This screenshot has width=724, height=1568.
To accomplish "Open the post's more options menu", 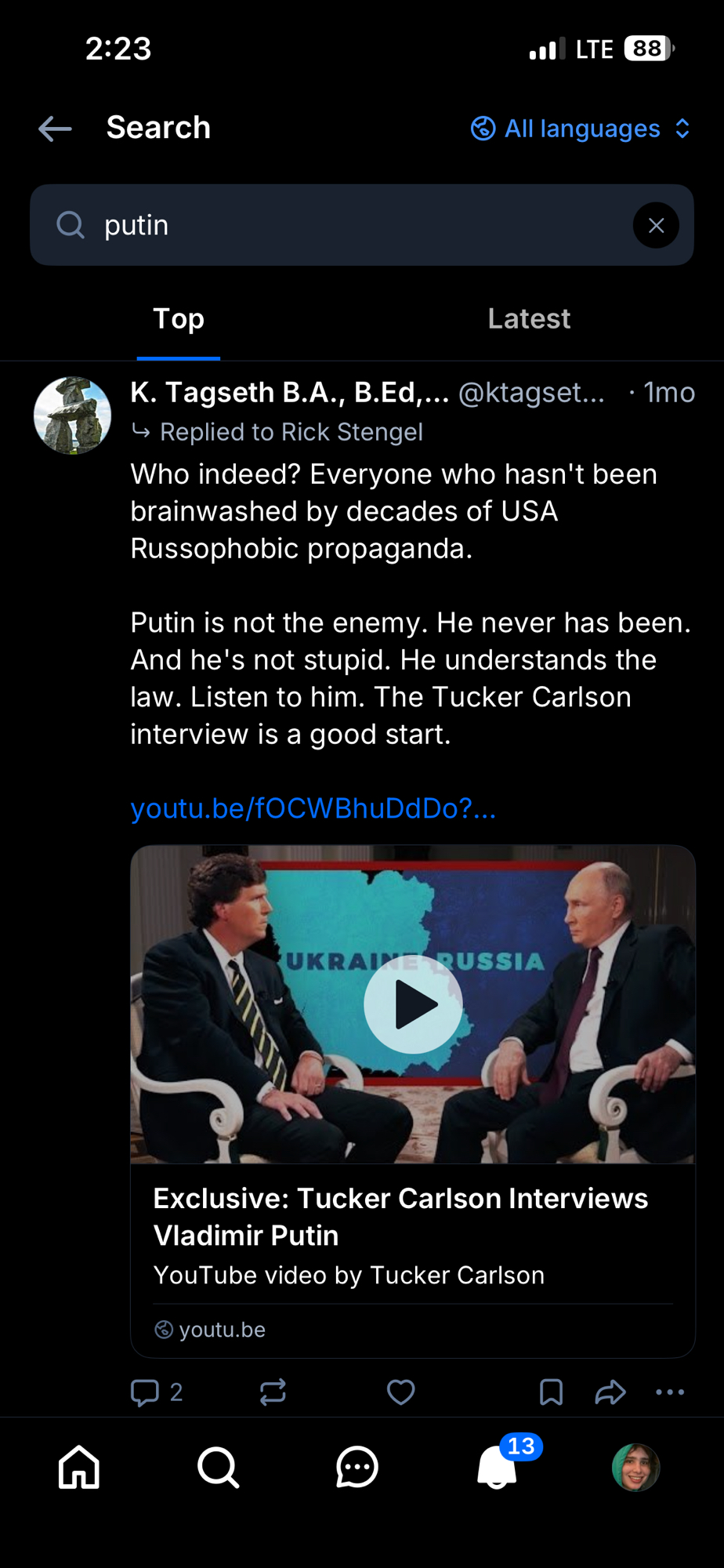I will 670,1392.
